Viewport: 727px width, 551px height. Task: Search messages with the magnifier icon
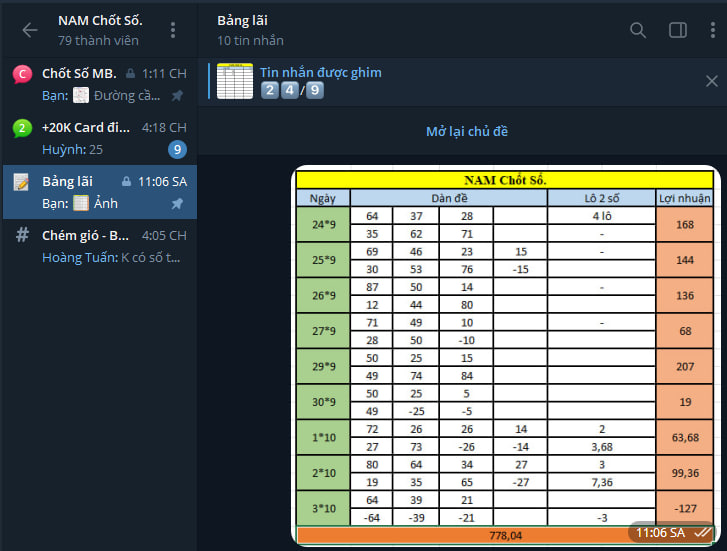(638, 30)
